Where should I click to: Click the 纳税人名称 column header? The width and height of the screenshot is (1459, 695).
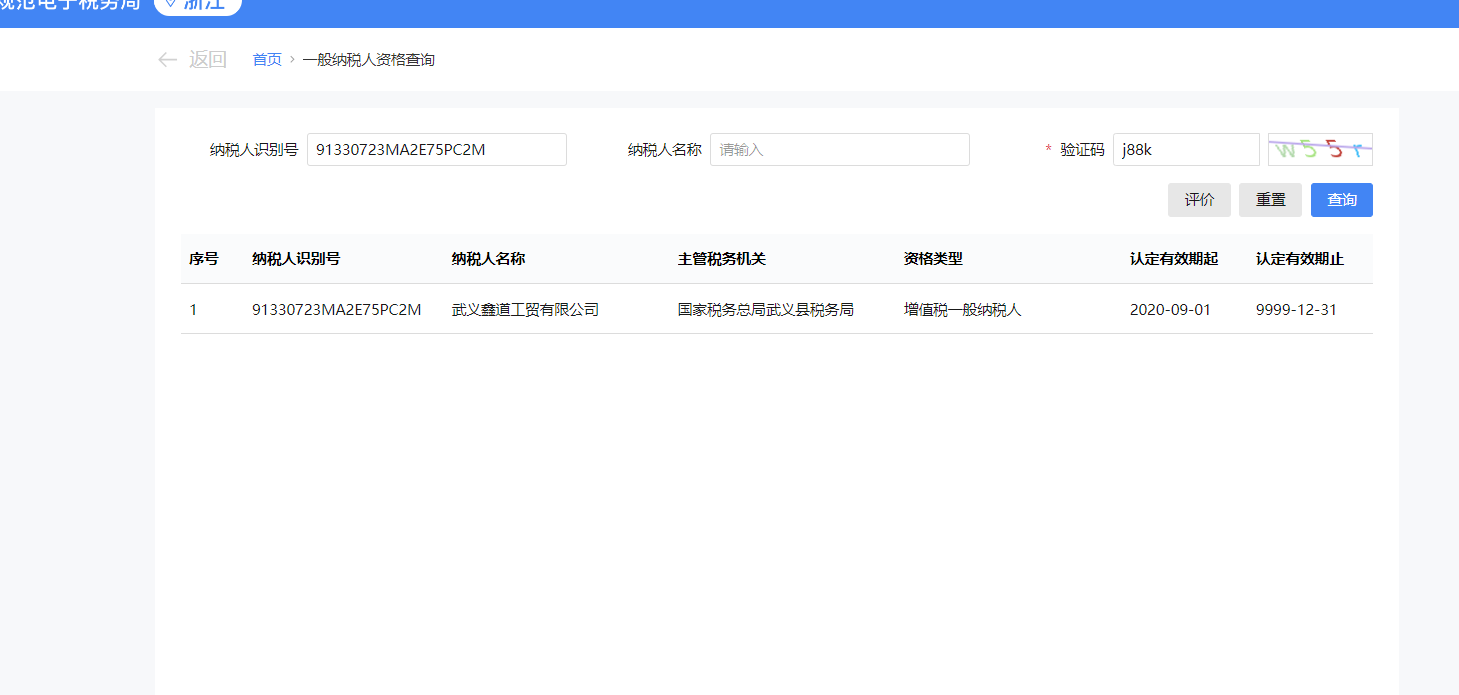click(488, 259)
